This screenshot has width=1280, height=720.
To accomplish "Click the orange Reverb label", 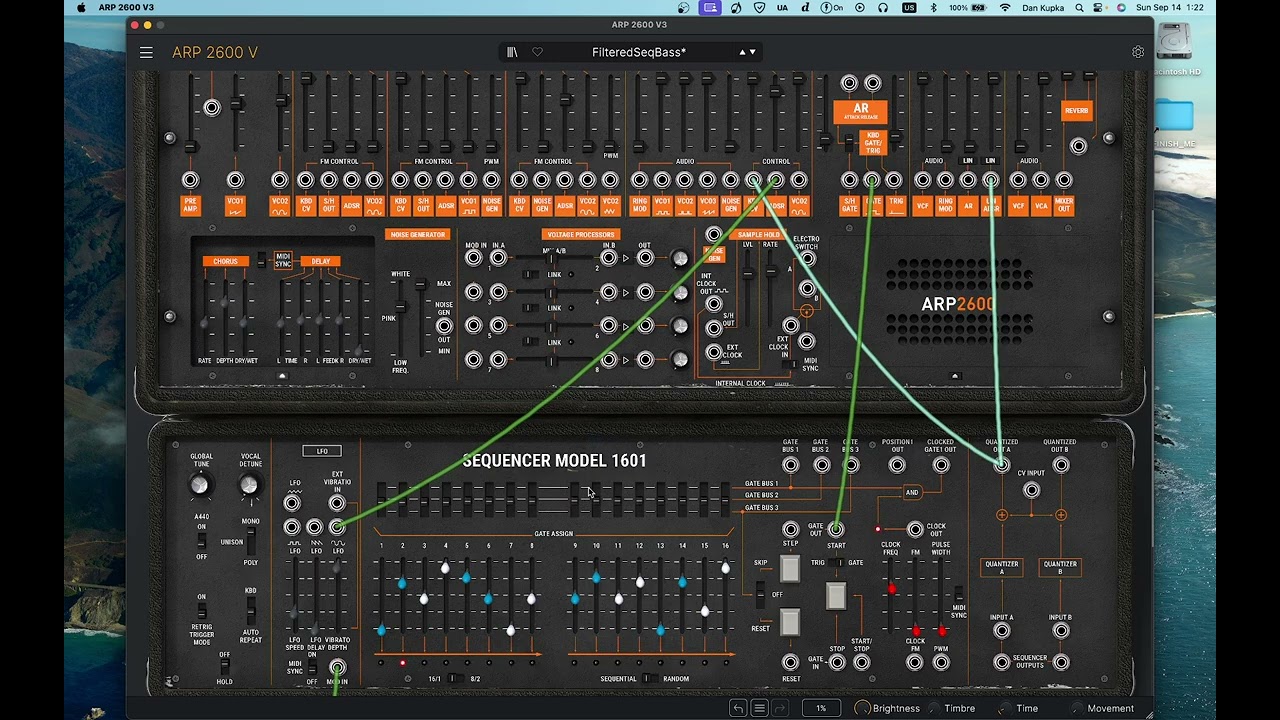I will 1076,111.
